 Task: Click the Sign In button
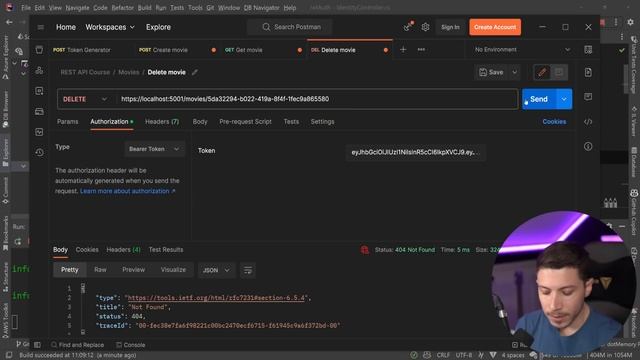(450, 27)
